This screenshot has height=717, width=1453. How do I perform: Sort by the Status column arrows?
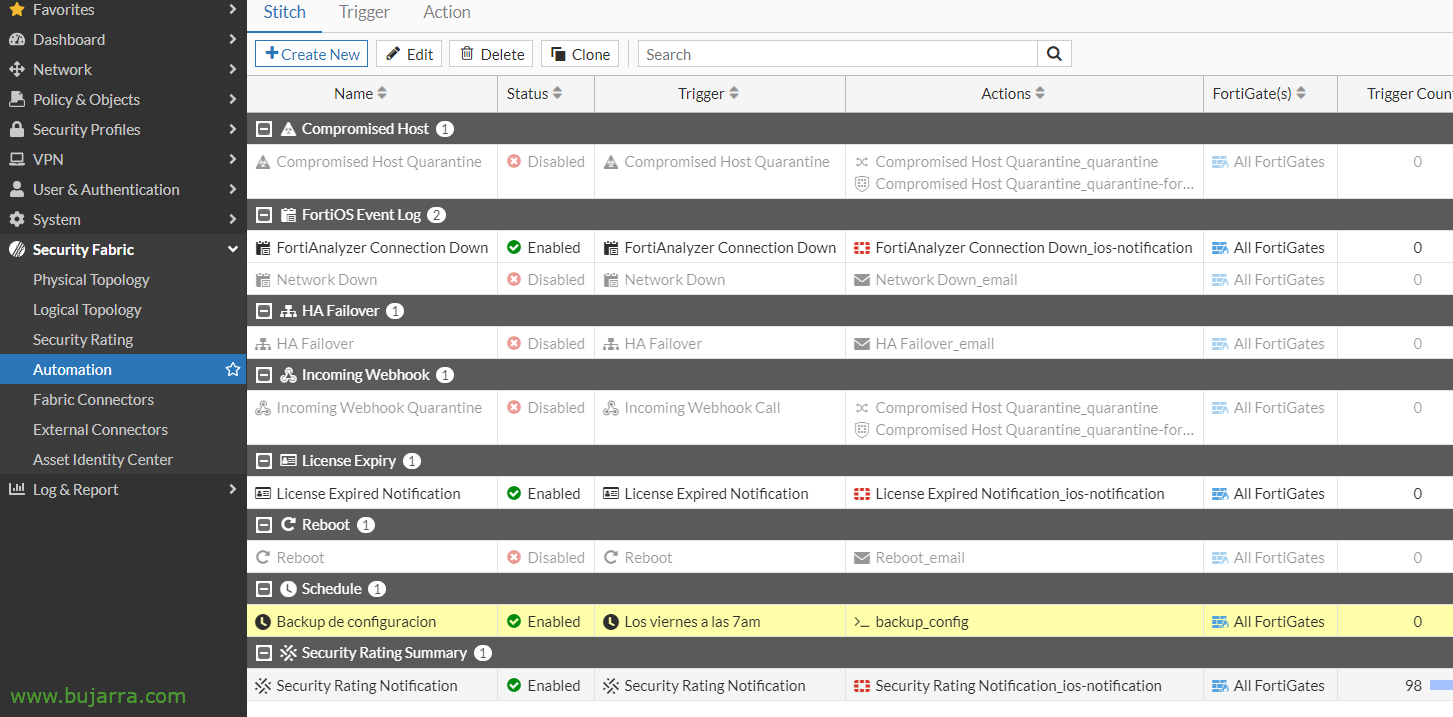(557, 93)
